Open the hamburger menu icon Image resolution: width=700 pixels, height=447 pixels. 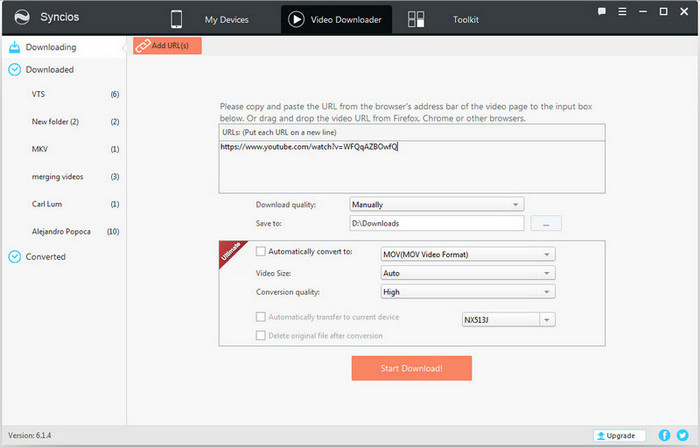tap(622, 12)
